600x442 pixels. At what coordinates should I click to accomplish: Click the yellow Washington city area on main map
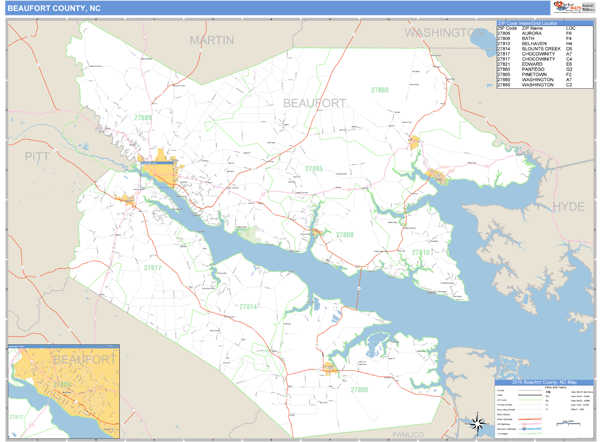click(x=160, y=176)
